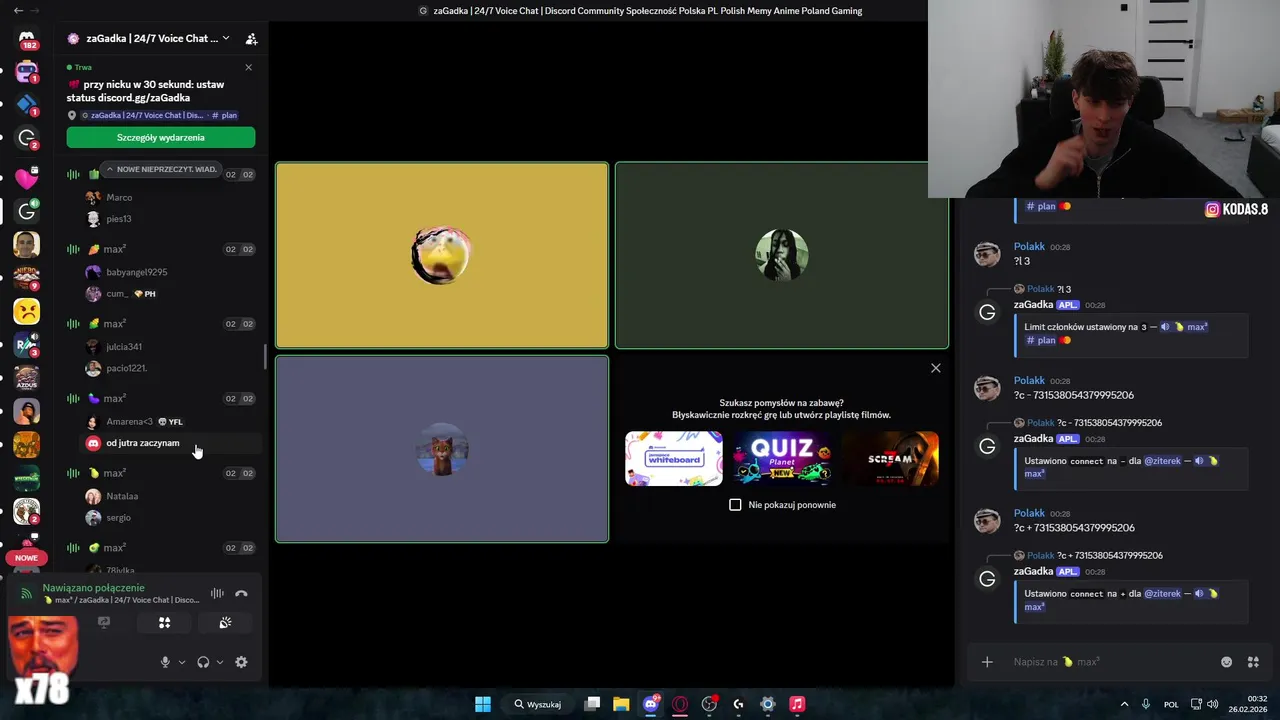Open Discord direct messages home icon
The image size is (1280, 720).
click(27, 39)
